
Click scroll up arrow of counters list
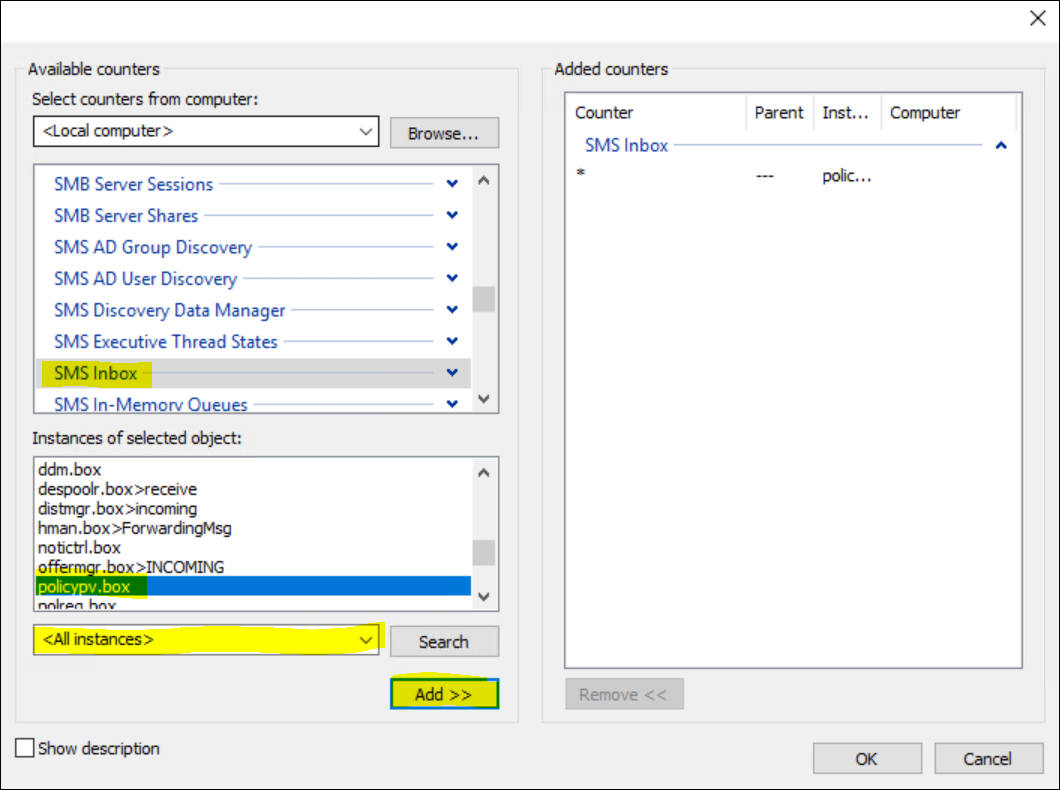pyautogui.click(x=483, y=180)
